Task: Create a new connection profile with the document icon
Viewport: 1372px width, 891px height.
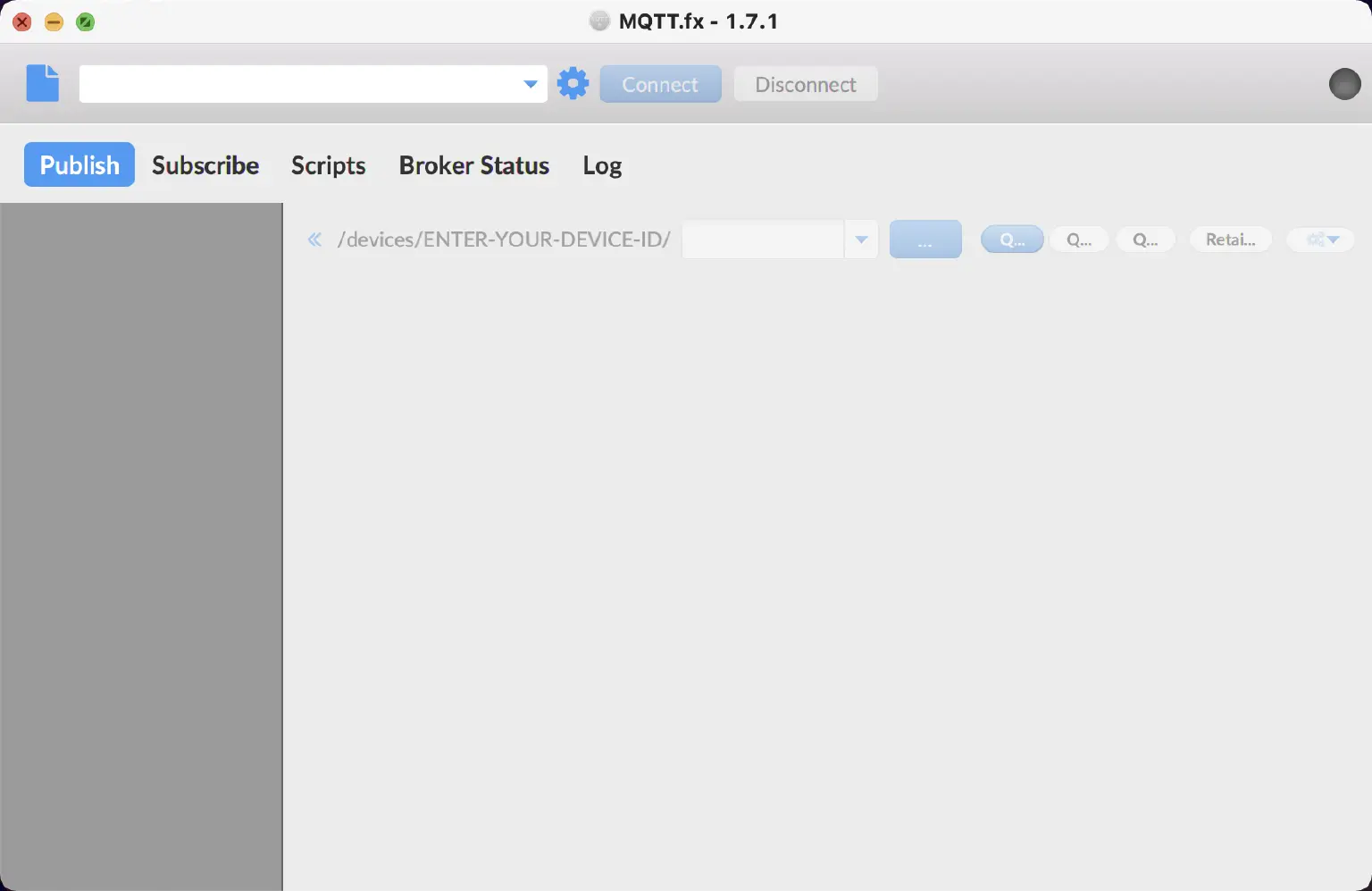Action: (42, 83)
